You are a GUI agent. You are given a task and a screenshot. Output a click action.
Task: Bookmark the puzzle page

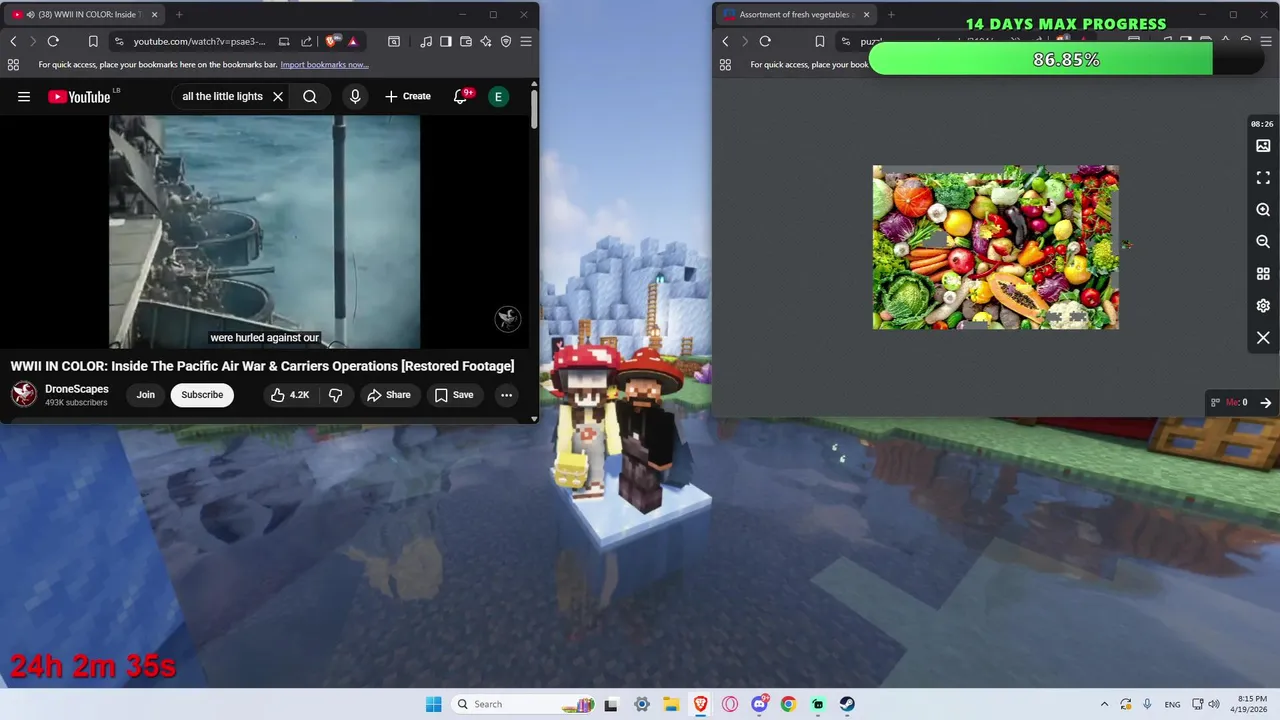click(x=819, y=41)
